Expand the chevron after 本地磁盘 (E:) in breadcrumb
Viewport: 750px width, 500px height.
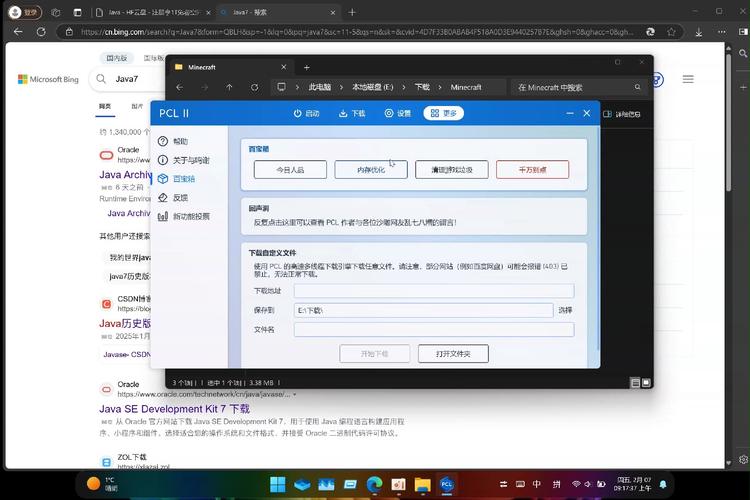pyautogui.click(x=404, y=87)
